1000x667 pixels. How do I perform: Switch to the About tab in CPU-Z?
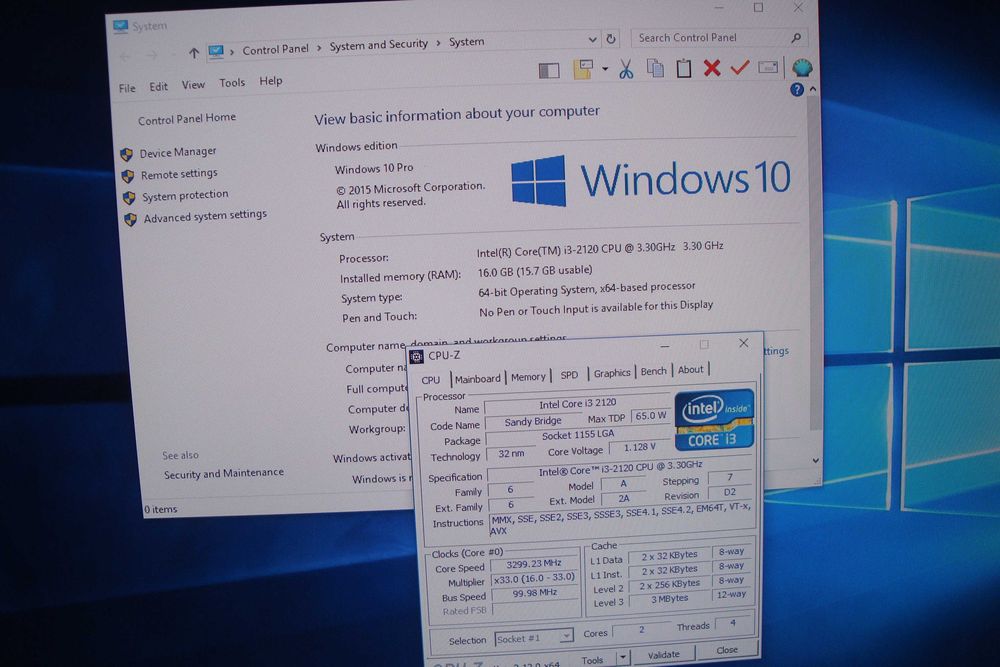pos(691,369)
